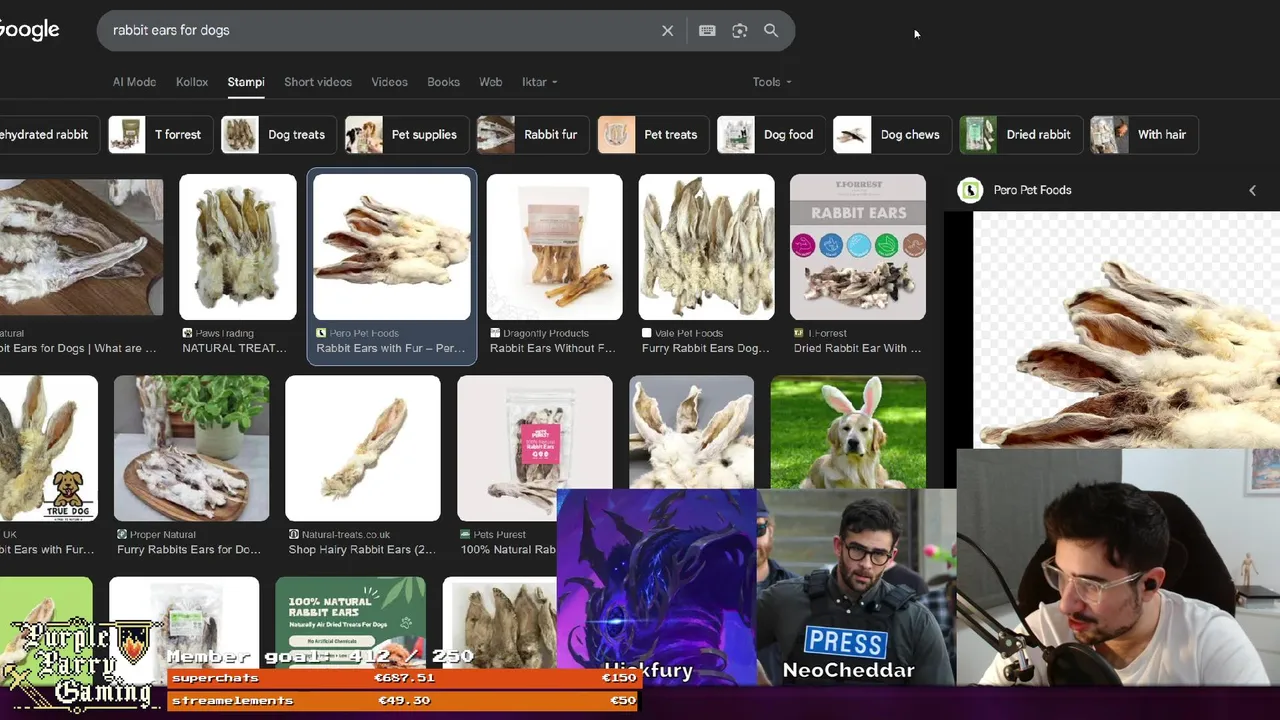Viewport: 1280px width, 720px height.
Task: Open the True Dog rabbit ears image
Action: 49,448
